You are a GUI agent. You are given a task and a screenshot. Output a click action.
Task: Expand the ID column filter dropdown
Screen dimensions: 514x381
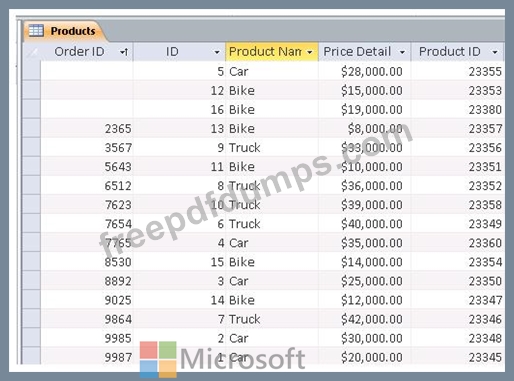click(217, 52)
